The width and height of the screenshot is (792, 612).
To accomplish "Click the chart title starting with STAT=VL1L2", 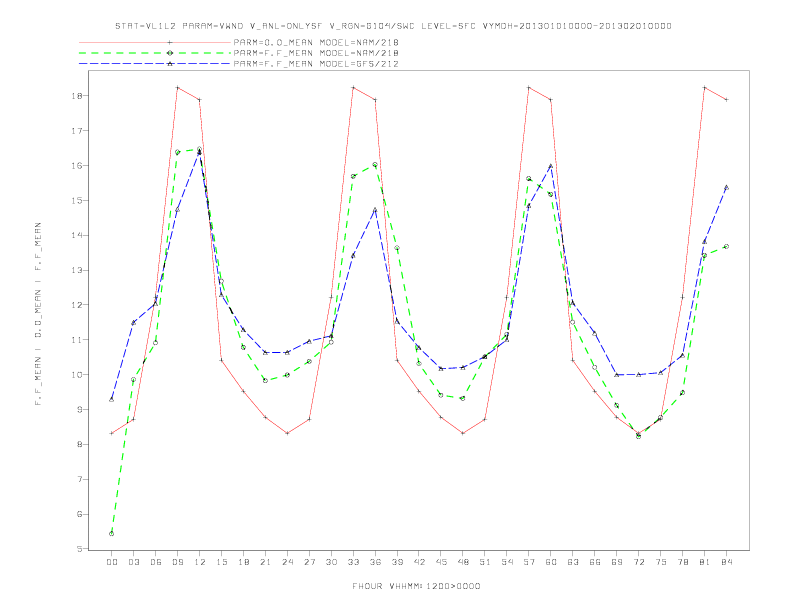I will 393,26.
